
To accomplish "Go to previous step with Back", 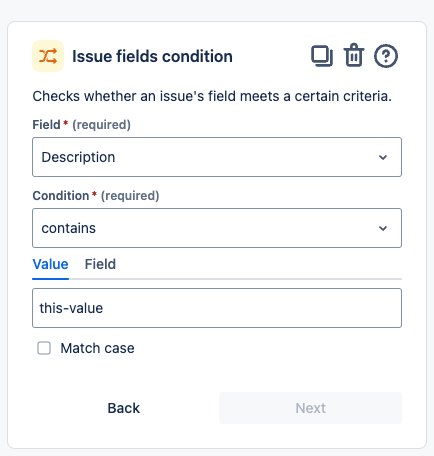I will pos(124,408).
